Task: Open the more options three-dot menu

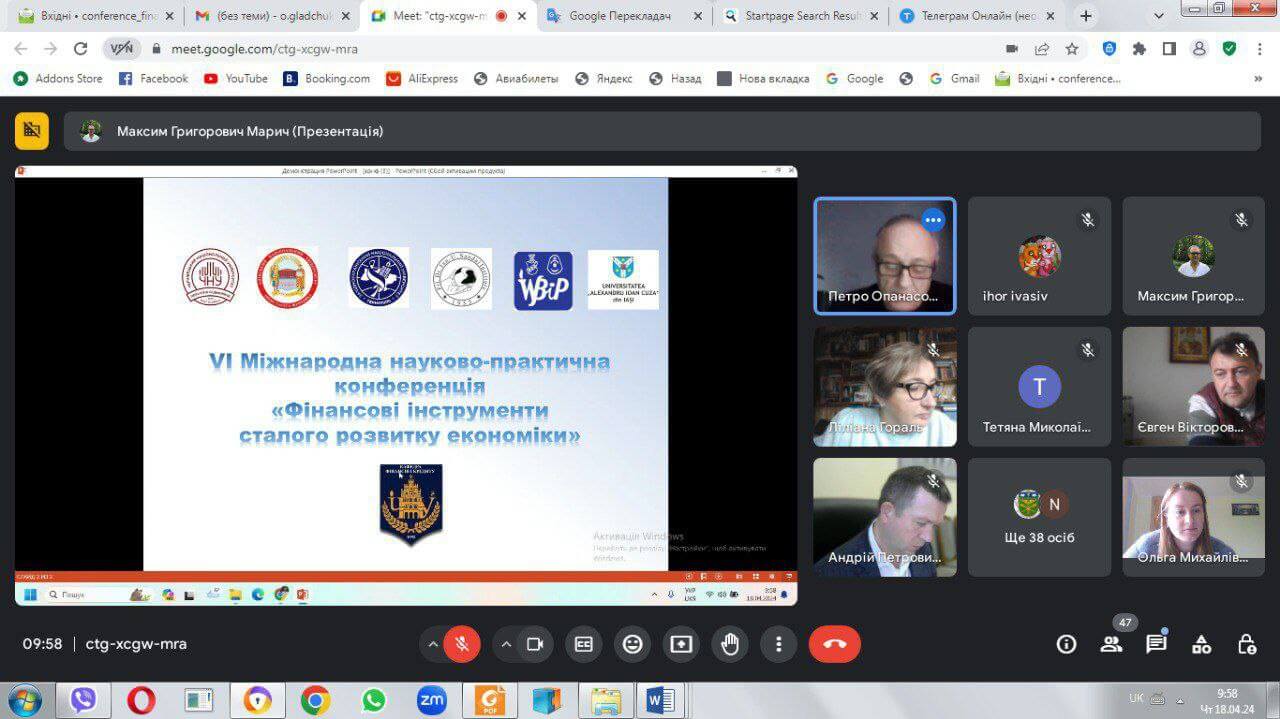Action: tap(778, 644)
